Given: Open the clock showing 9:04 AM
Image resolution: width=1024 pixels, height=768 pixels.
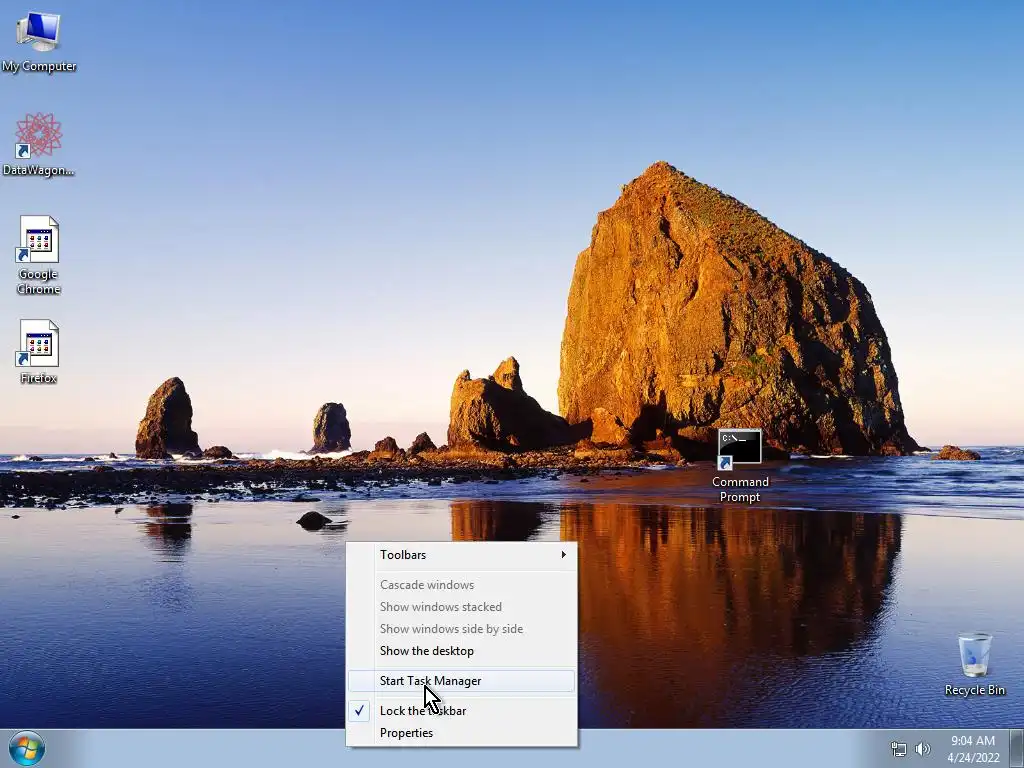Looking at the screenshot, I should point(973,749).
